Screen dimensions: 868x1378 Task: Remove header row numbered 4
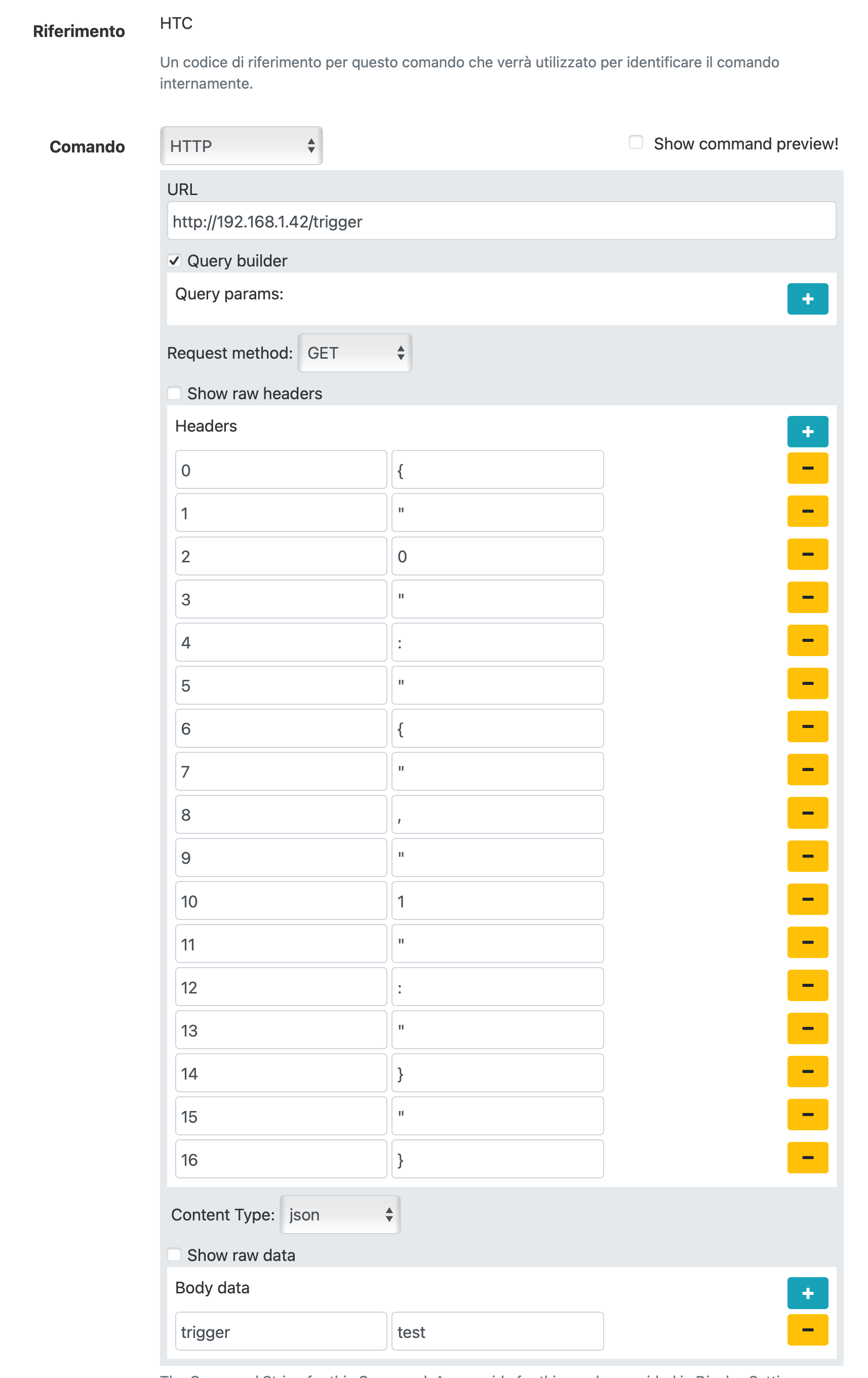coord(807,640)
